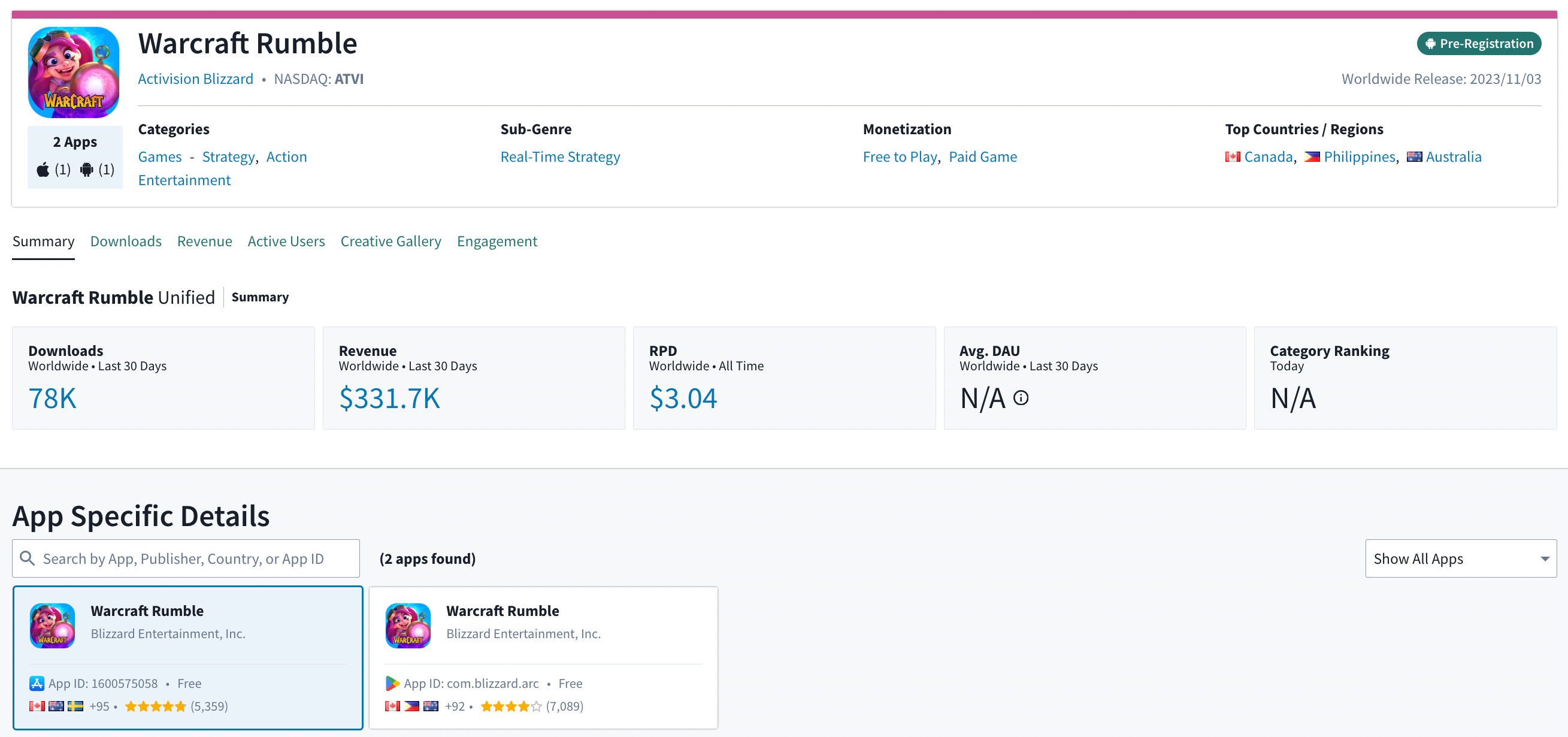This screenshot has width=1568, height=737.
Task: Click the Australia country link
Action: (1454, 156)
